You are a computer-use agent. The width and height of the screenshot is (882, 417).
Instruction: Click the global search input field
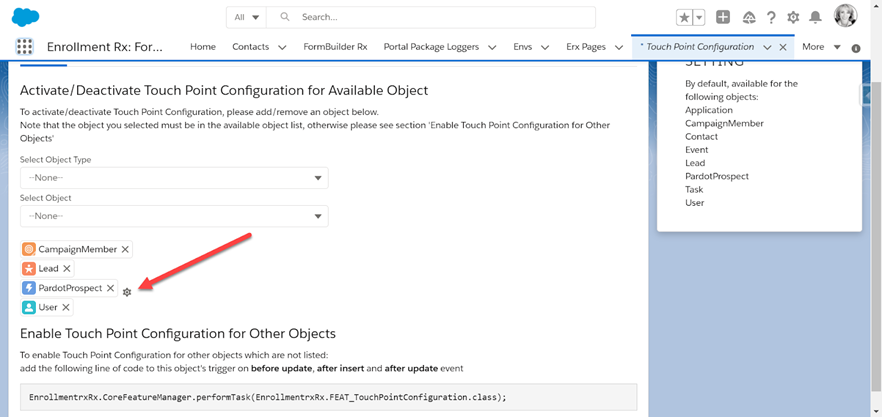pos(440,17)
